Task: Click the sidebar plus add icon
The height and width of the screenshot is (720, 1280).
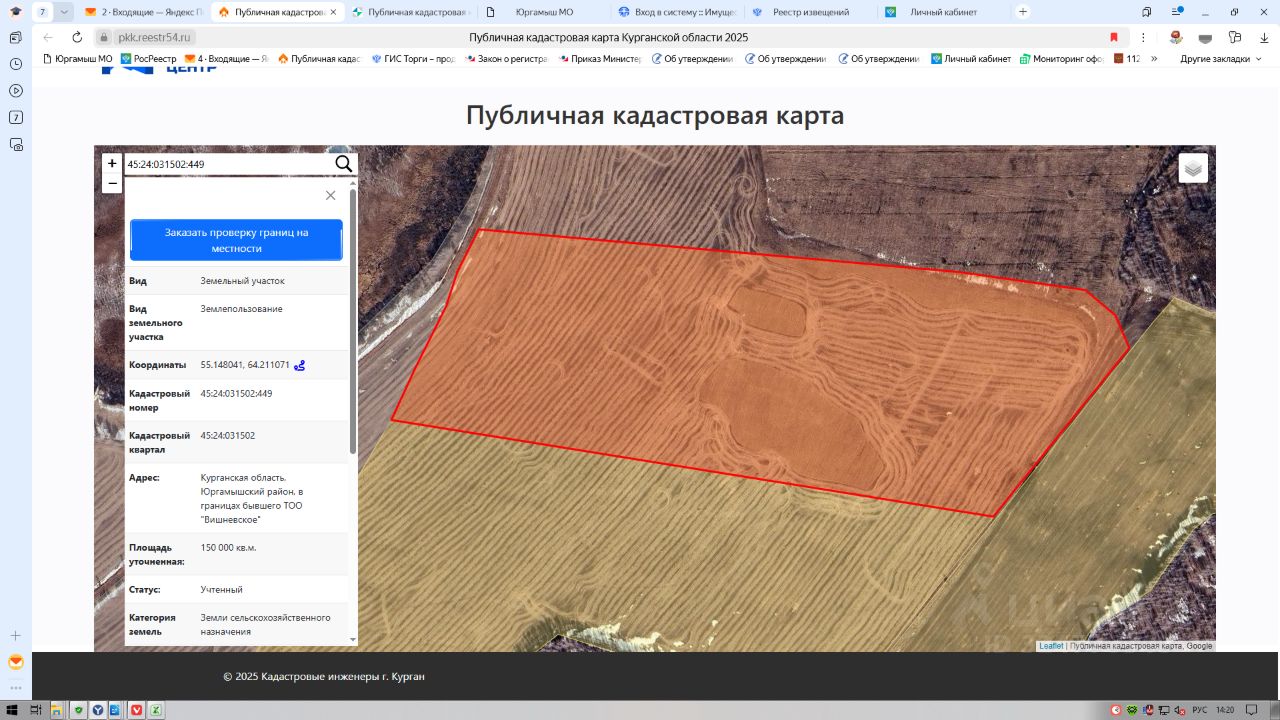Action: pos(16,635)
